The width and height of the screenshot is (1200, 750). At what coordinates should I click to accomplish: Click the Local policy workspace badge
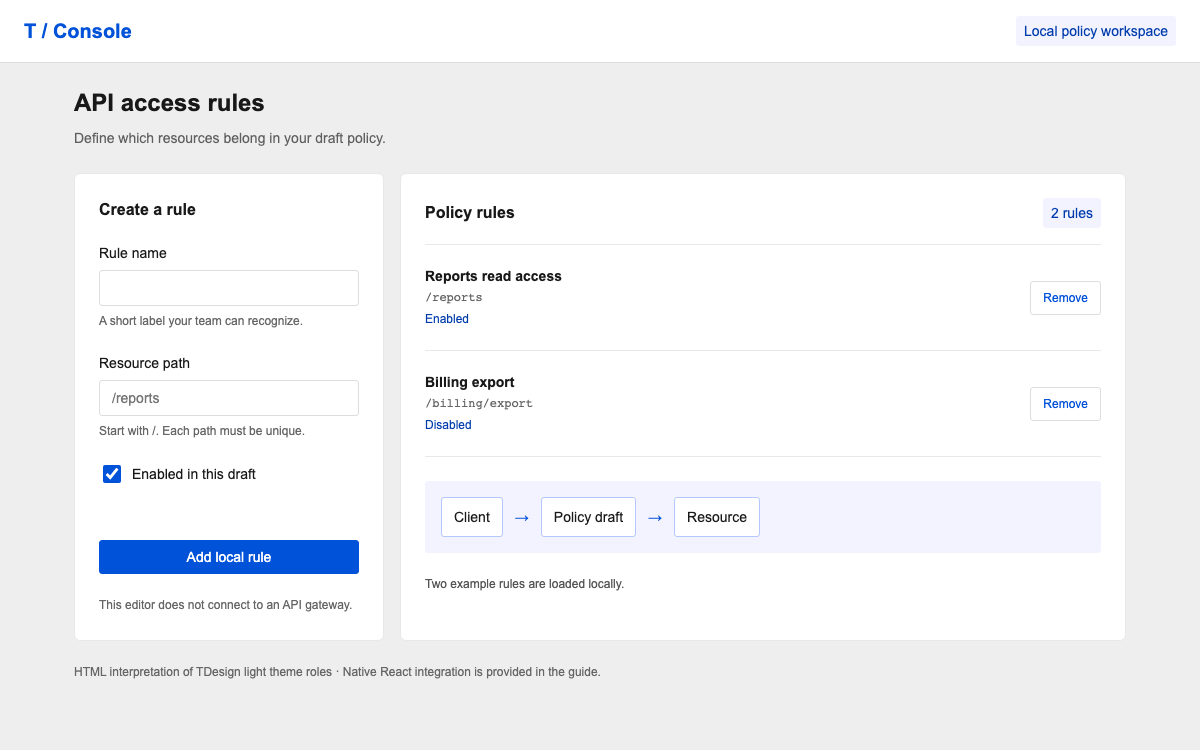pos(1096,31)
